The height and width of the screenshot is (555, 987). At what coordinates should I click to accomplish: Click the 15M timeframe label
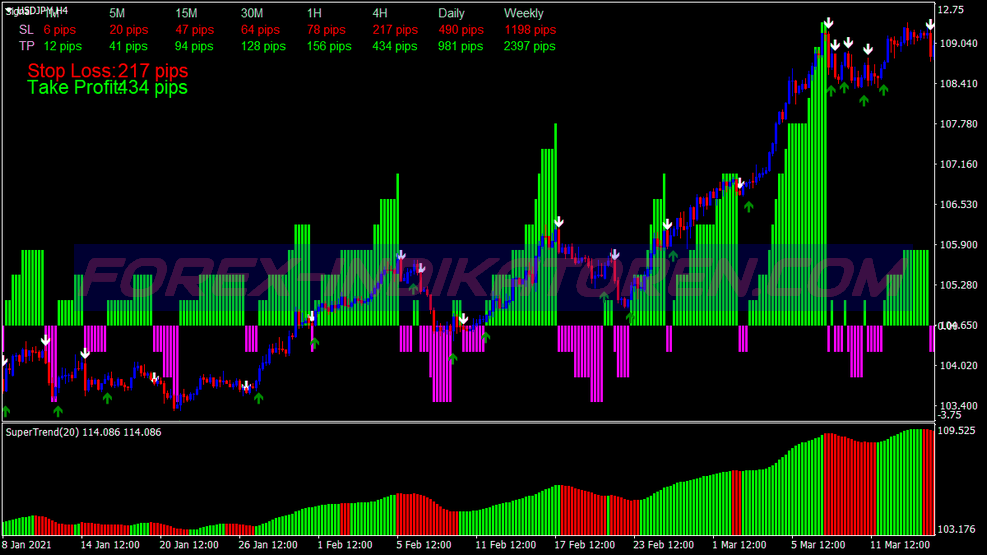[x=186, y=13]
